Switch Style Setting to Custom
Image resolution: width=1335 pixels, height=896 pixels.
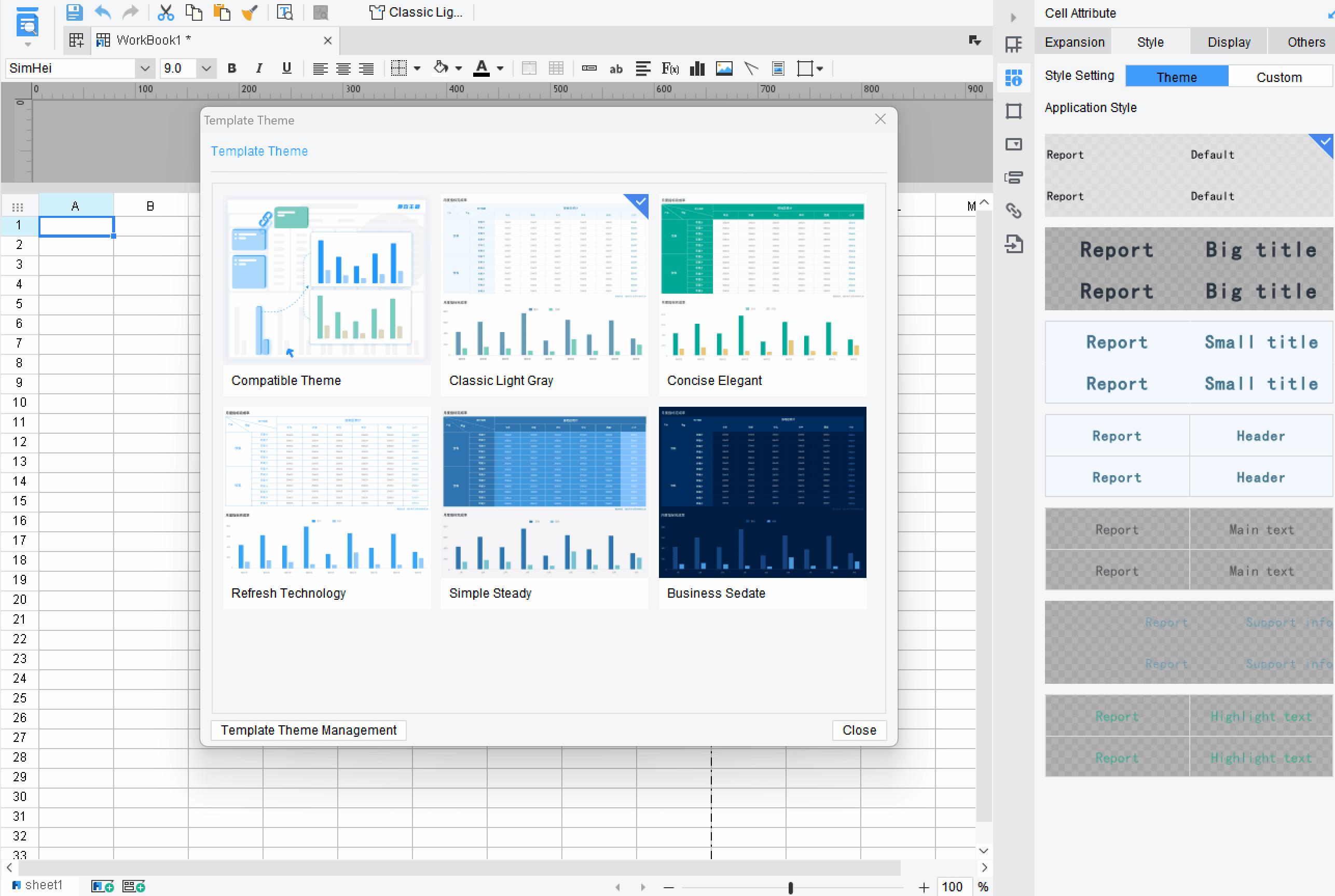tap(1278, 77)
